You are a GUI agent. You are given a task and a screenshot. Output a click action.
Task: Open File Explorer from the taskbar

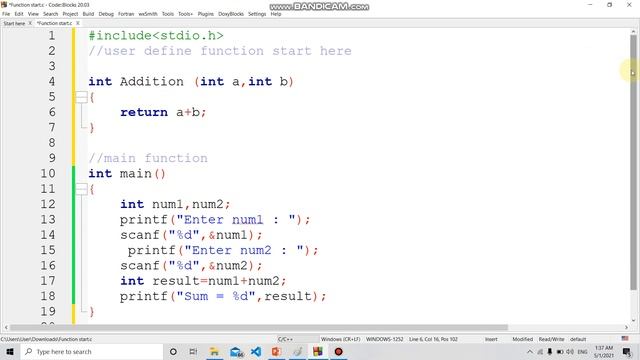pos(214,351)
